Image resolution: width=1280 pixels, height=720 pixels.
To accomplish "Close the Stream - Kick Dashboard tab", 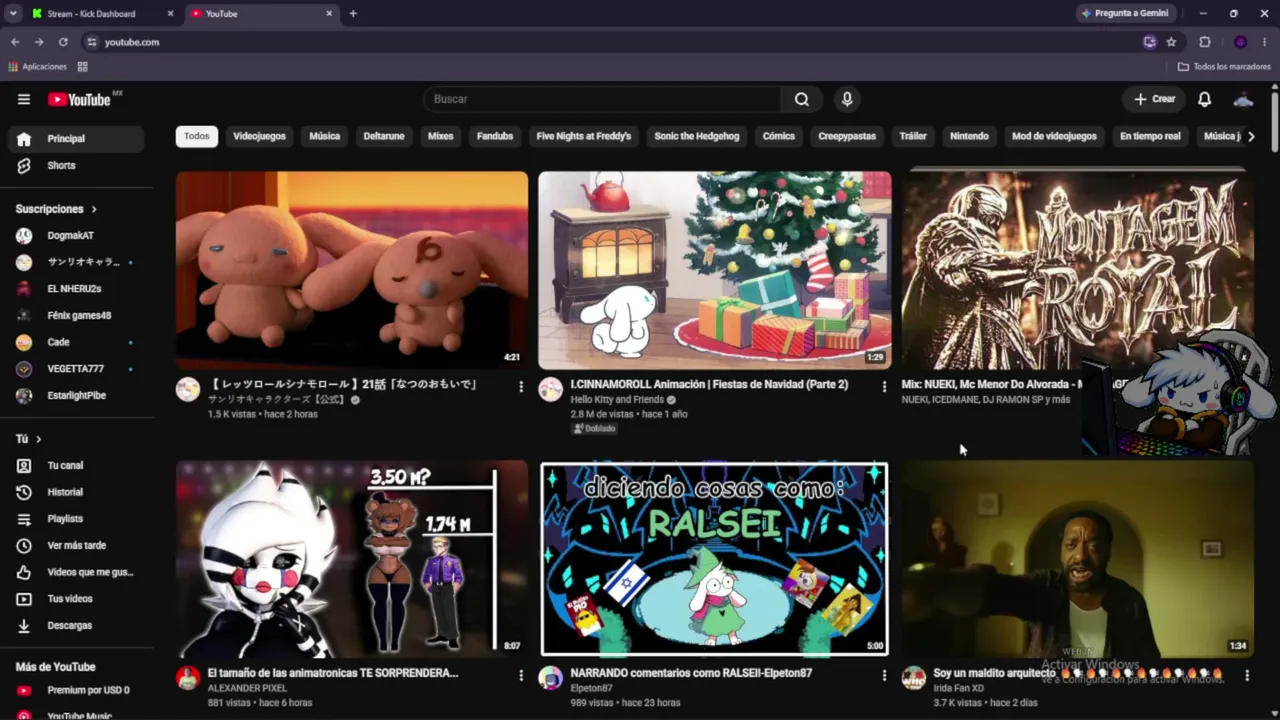I will coord(170,14).
